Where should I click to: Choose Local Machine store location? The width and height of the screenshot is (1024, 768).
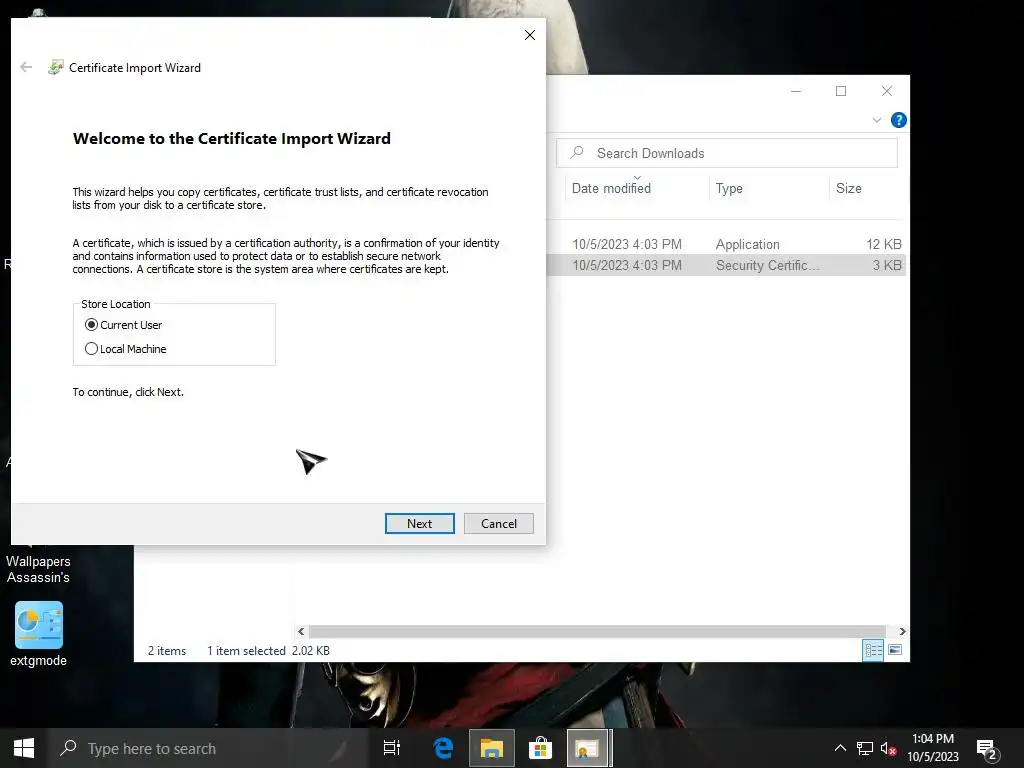(126, 349)
